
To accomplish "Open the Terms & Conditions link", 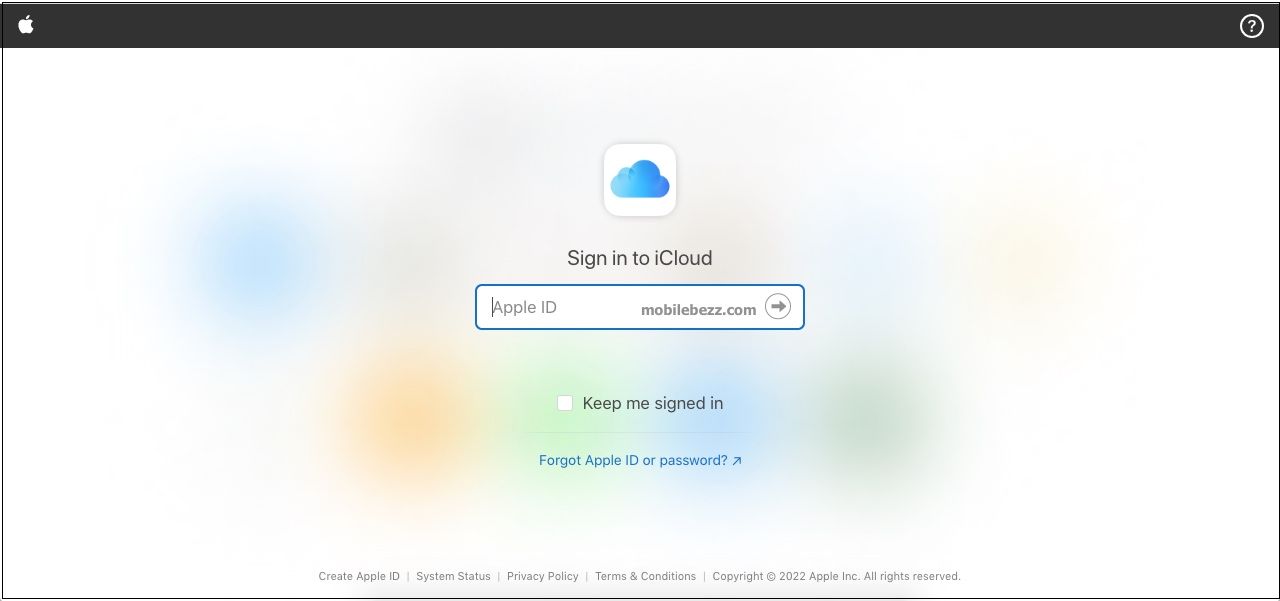I will [x=645, y=576].
